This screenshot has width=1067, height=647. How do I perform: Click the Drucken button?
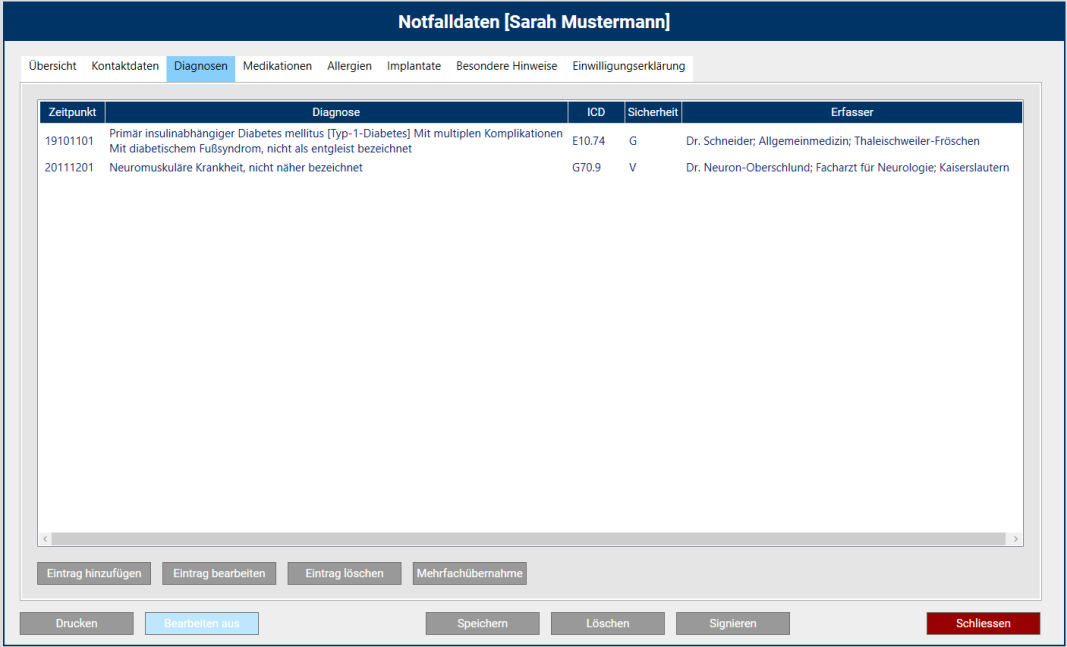point(77,624)
